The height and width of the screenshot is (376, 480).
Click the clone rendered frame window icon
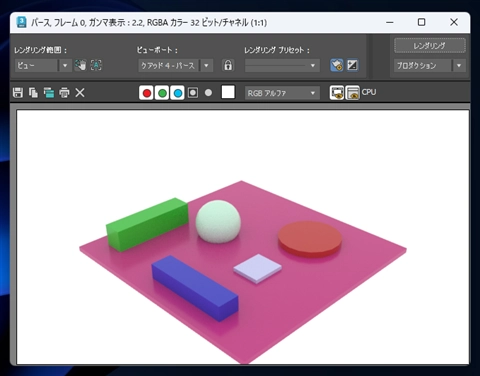(x=49, y=92)
